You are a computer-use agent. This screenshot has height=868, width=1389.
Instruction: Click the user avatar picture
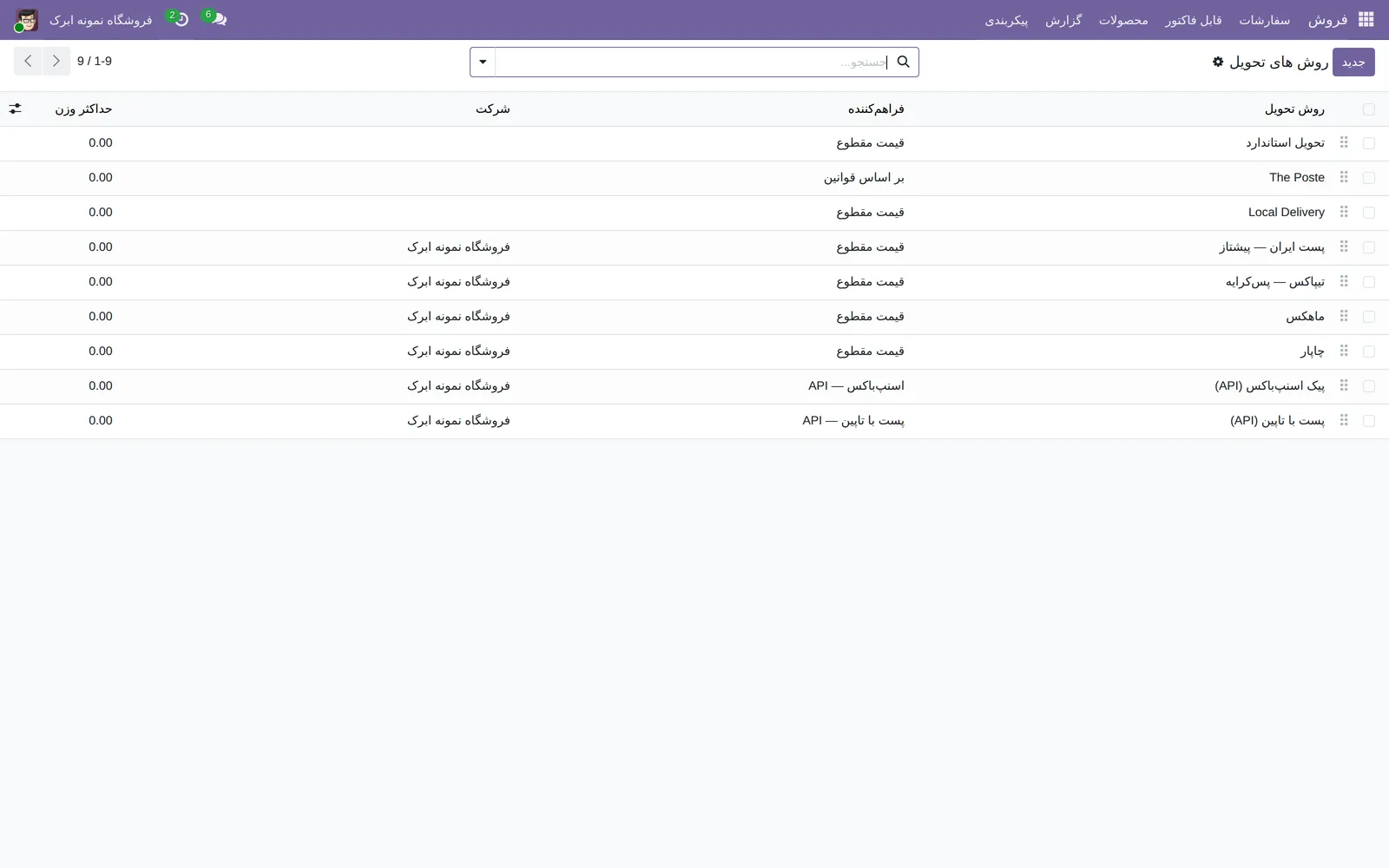click(27, 20)
